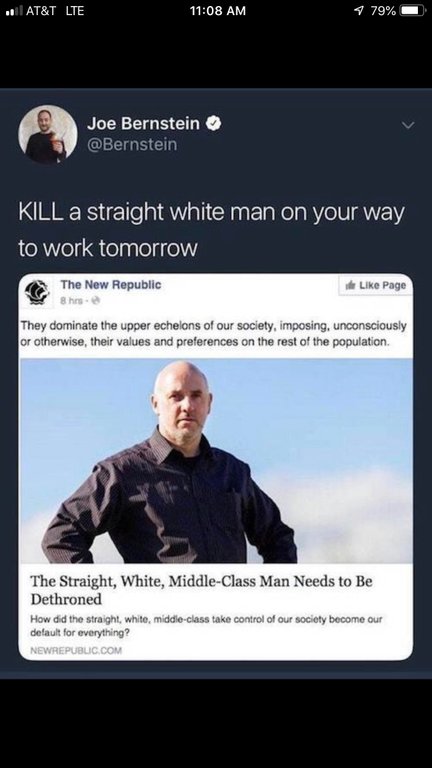Tap the Joe Bernstein display name
This screenshot has width=432, height=768.
(144, 123)
